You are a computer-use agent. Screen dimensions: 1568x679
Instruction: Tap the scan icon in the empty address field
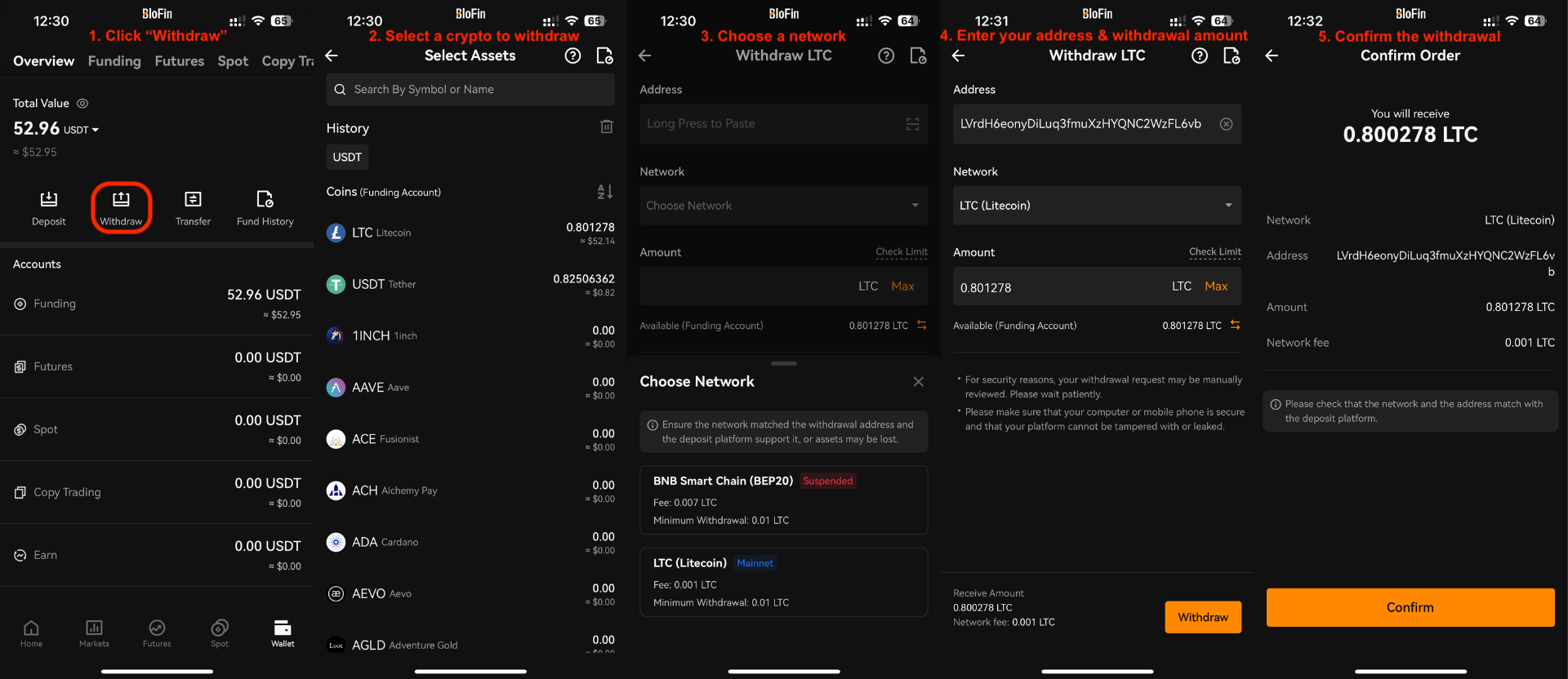[x=912, y=124]
